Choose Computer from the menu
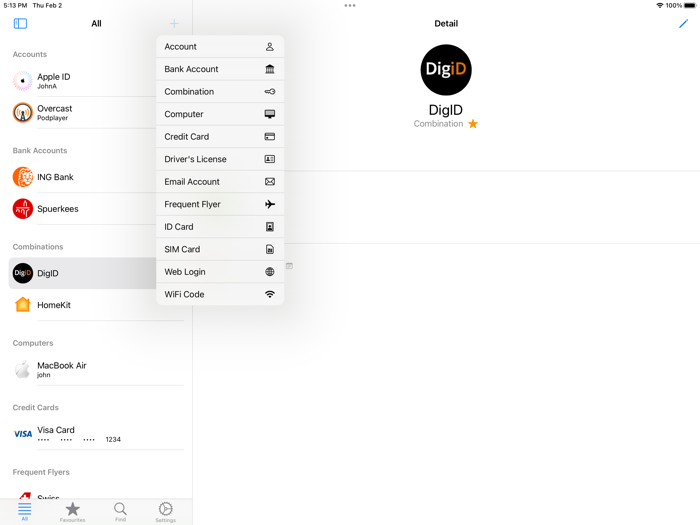This screenshot has width=700, height=525. click(220, 114)
